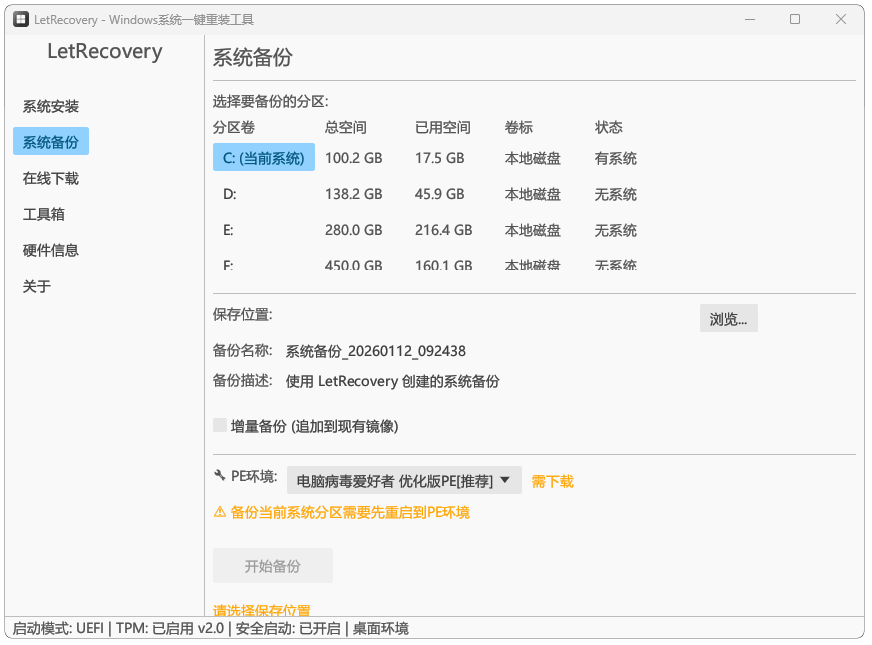The width and height of the screenshot is (872, 645).
Task: Select the D: partition row
Action: pos(229,195)
